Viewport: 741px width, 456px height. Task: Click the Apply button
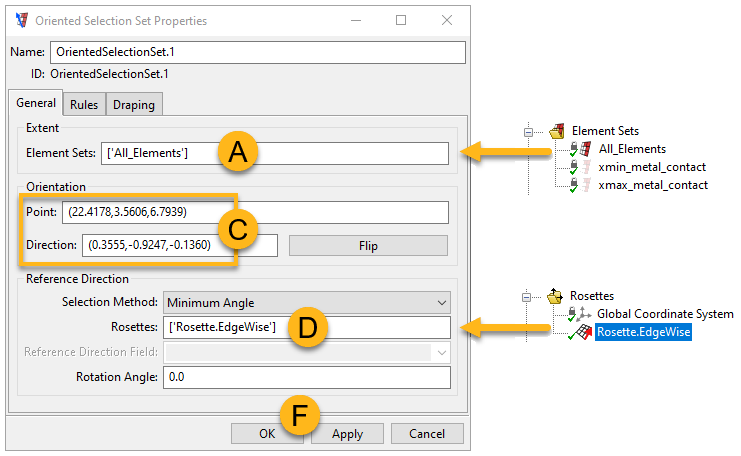(x=347, y=434)
